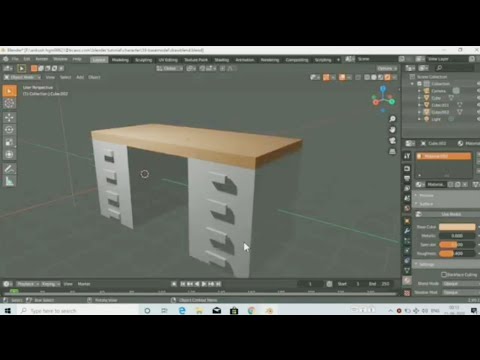The height and width of the screenshot is (360, 480).
Task: Open the Material properties tab
Action: click(x=407, y=281)
